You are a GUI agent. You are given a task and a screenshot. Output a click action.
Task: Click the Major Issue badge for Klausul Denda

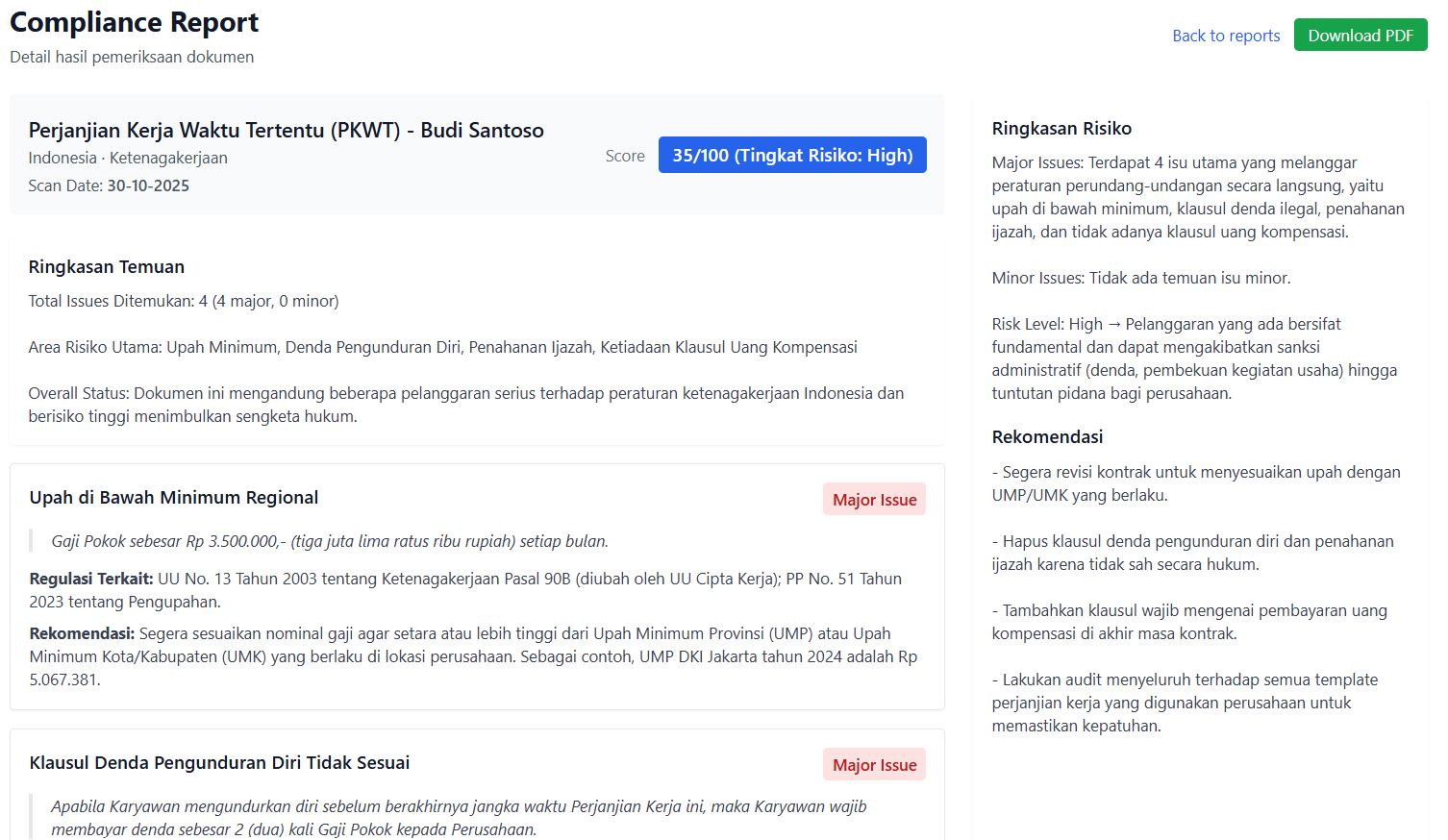pyautogui.click(x=874, y=765)
